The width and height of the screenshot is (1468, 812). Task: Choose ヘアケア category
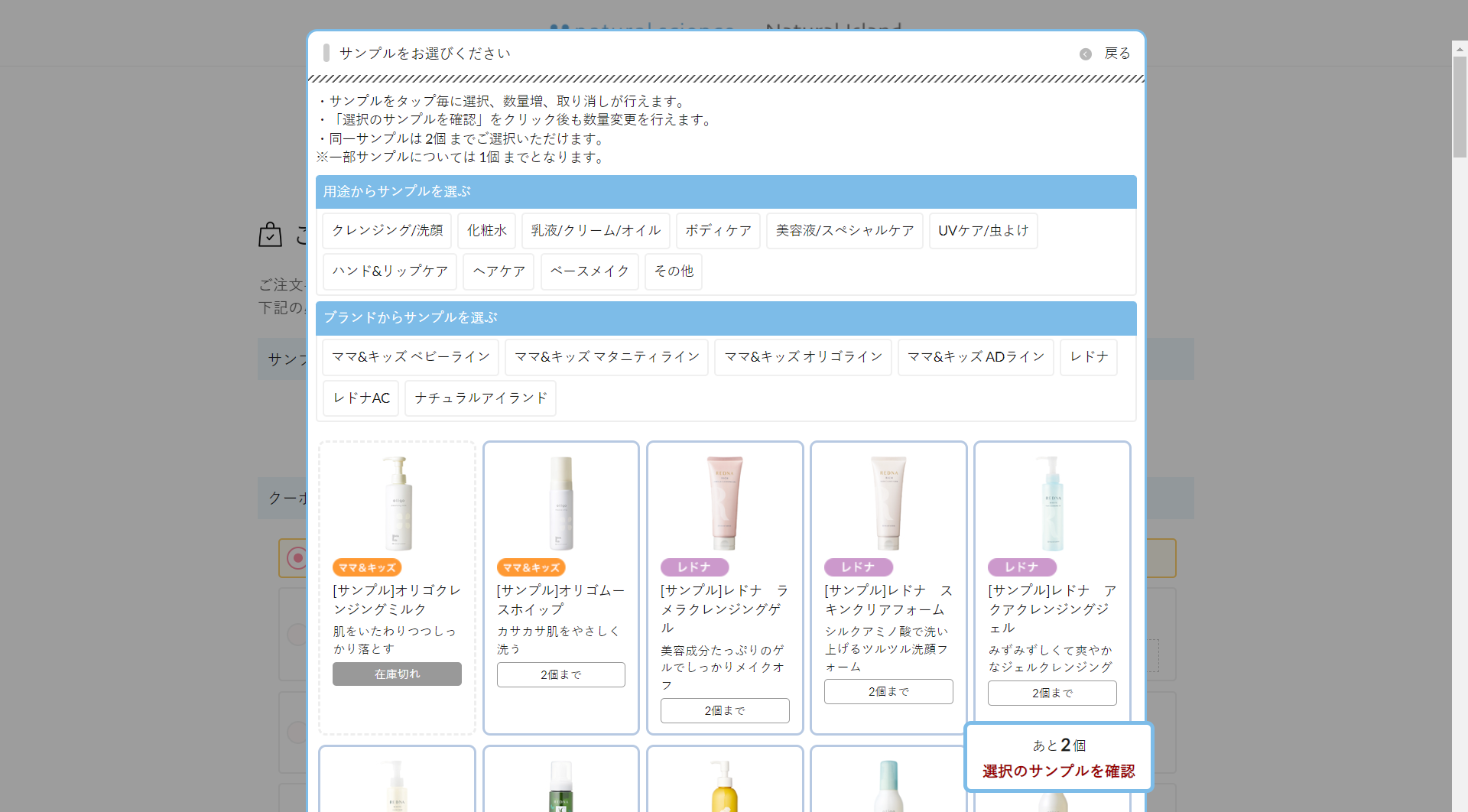pos(499,271)
